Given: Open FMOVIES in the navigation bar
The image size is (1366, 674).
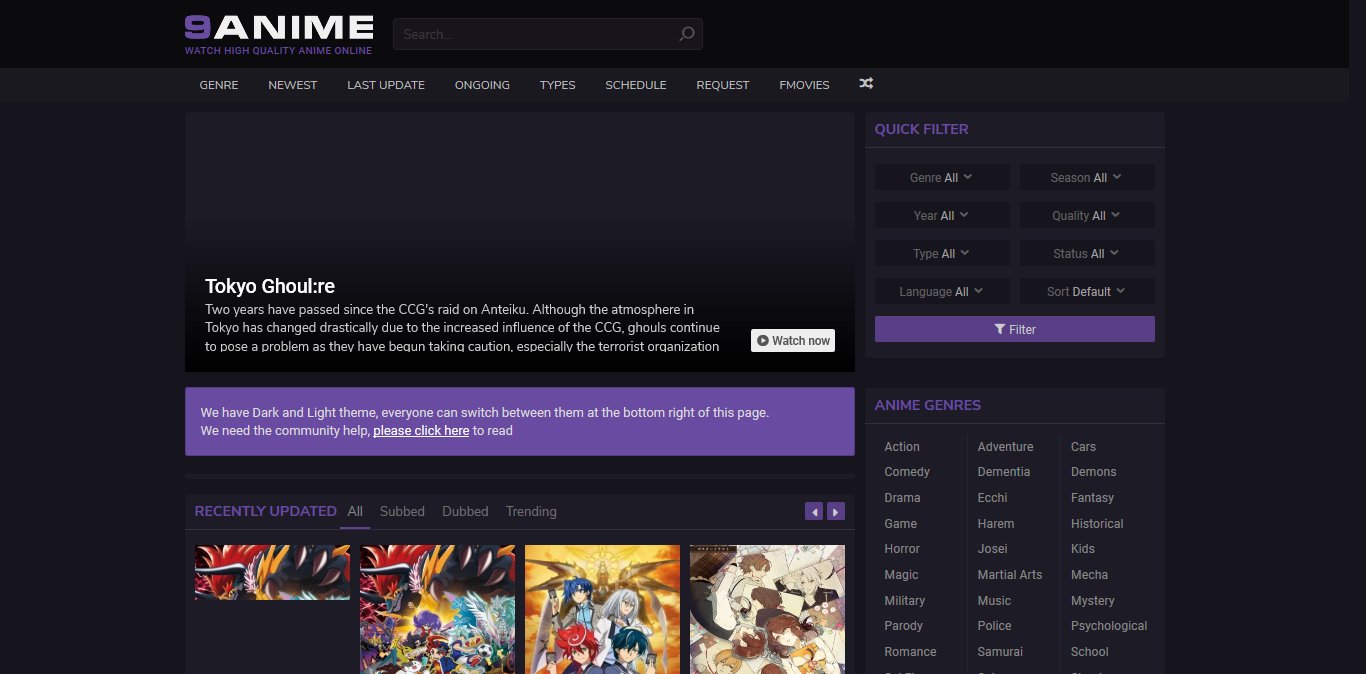Looking at the screenshot, I should [805, 85].
